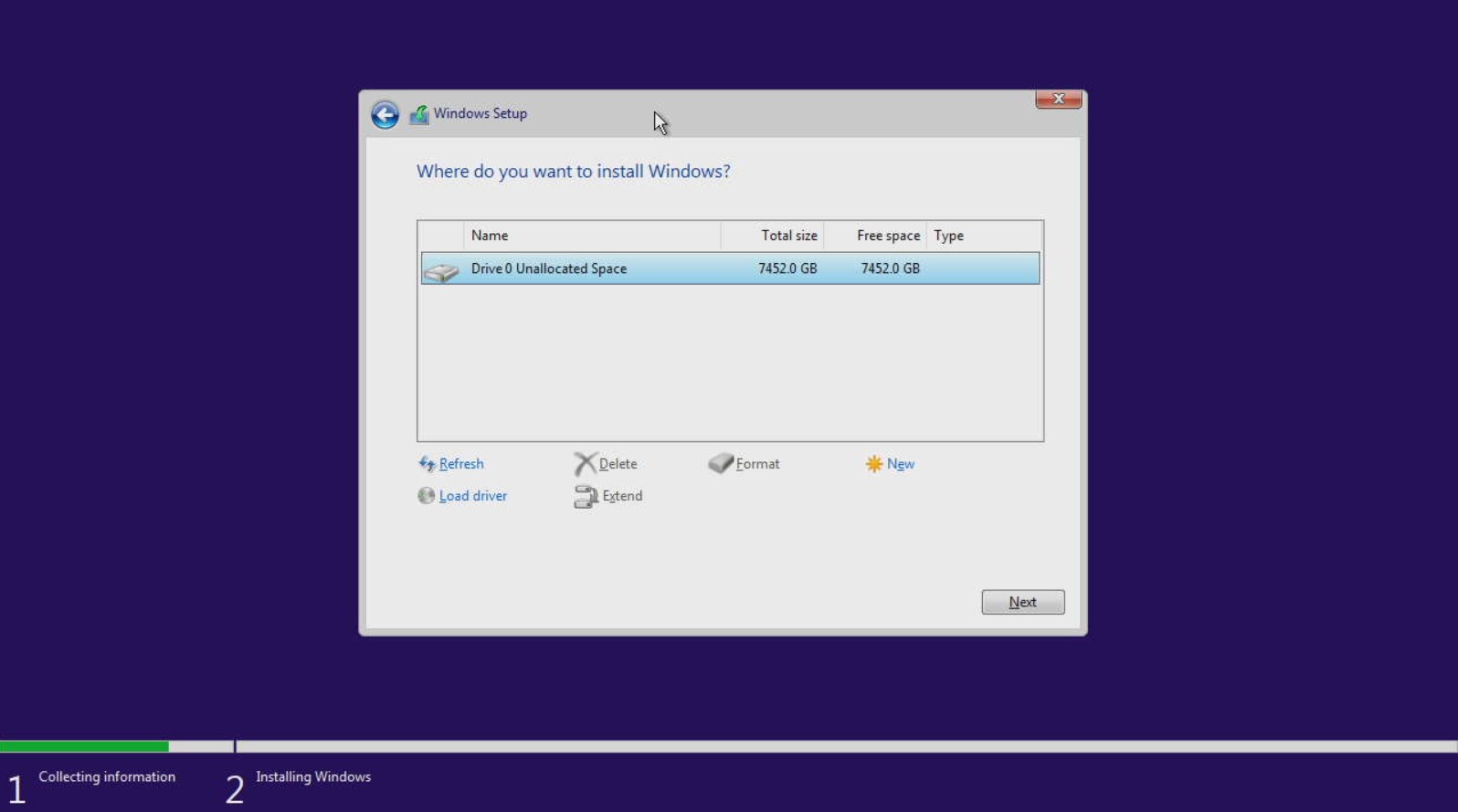Click the Total size column header
The height and width of the screenshot is (812, 1458).
(772, 236)
